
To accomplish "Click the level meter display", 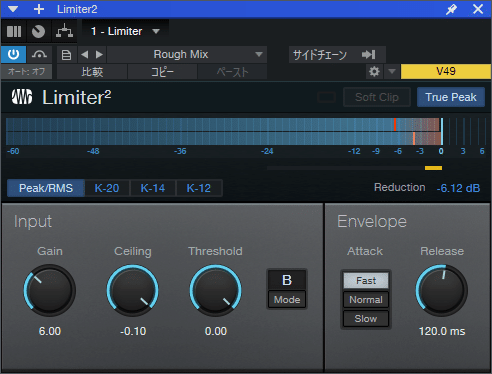I will coord(246,131).
